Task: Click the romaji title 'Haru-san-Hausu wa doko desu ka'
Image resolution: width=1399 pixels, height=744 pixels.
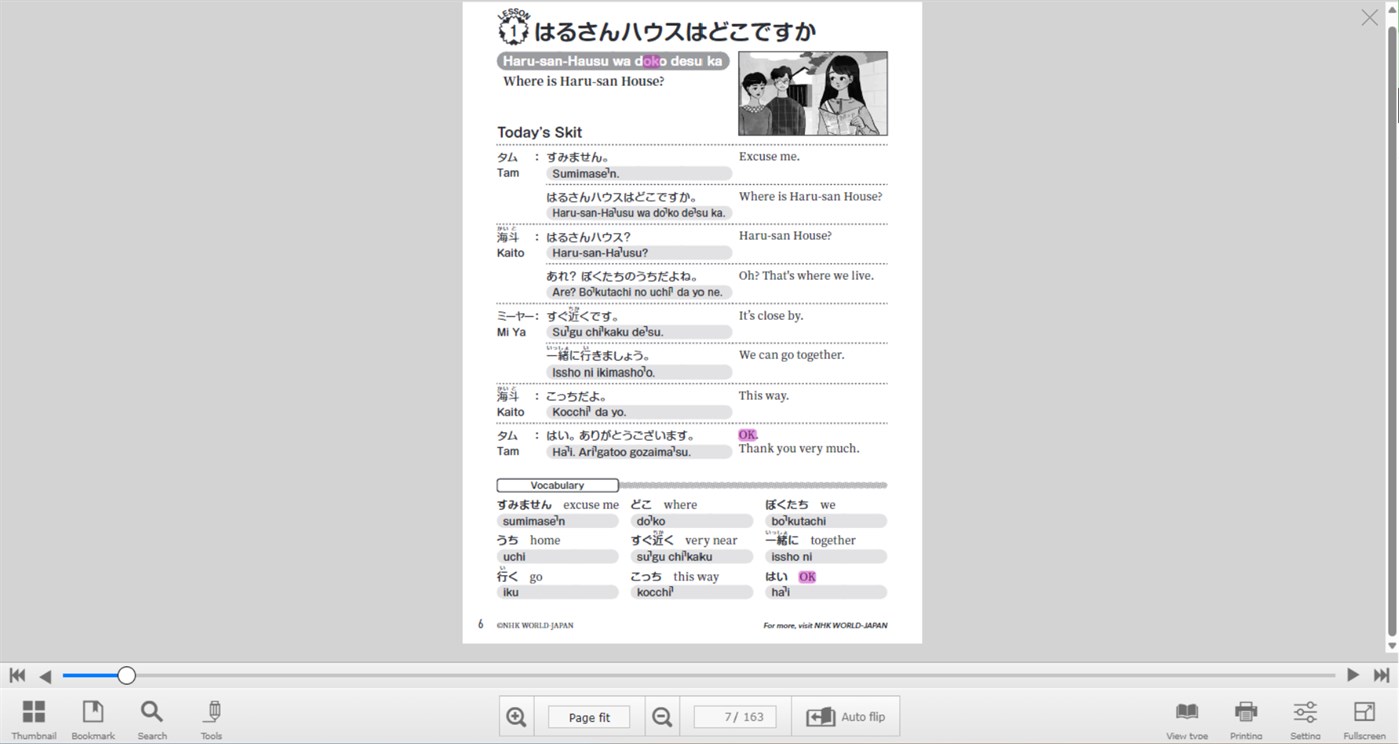Action: [612, 61]
